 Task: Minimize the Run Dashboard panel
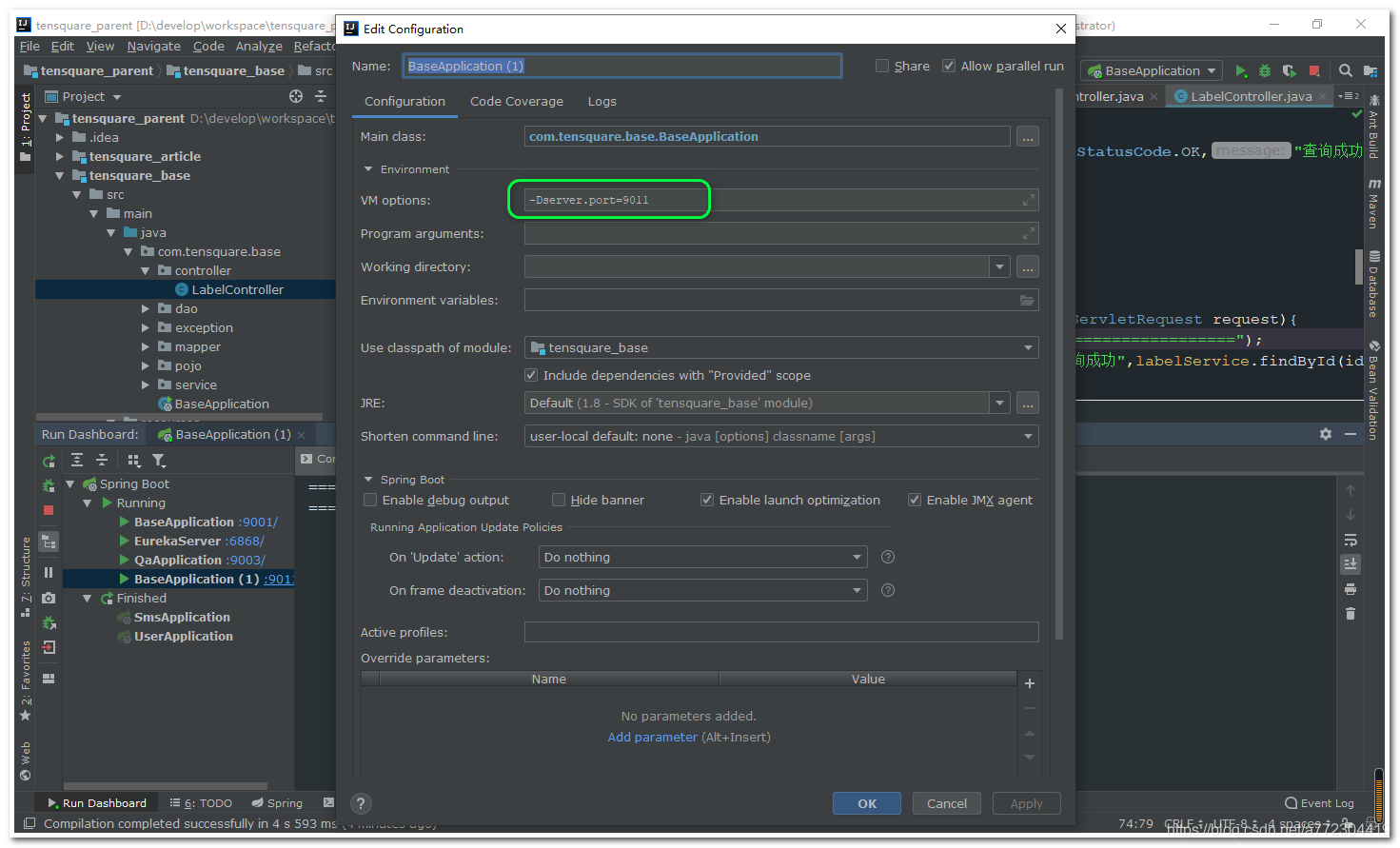pyautogui.click(x=1350, y=434)
